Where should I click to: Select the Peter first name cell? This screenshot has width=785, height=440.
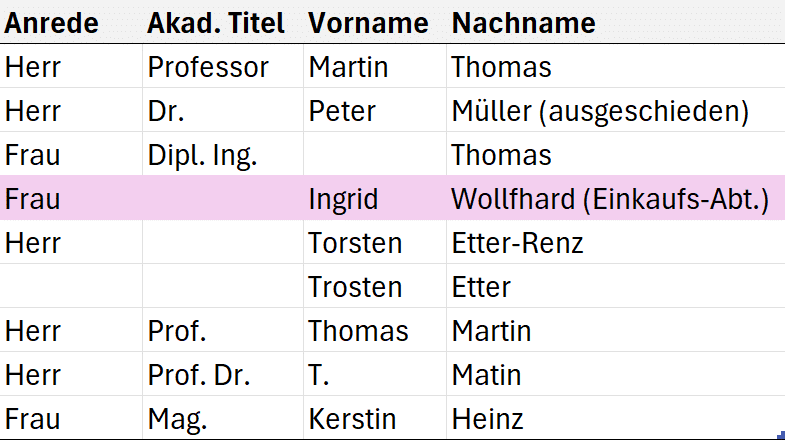tap(374, 111)
